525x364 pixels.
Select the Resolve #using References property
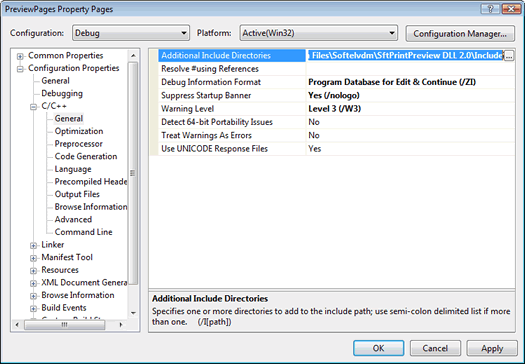(x=232, y=69)
